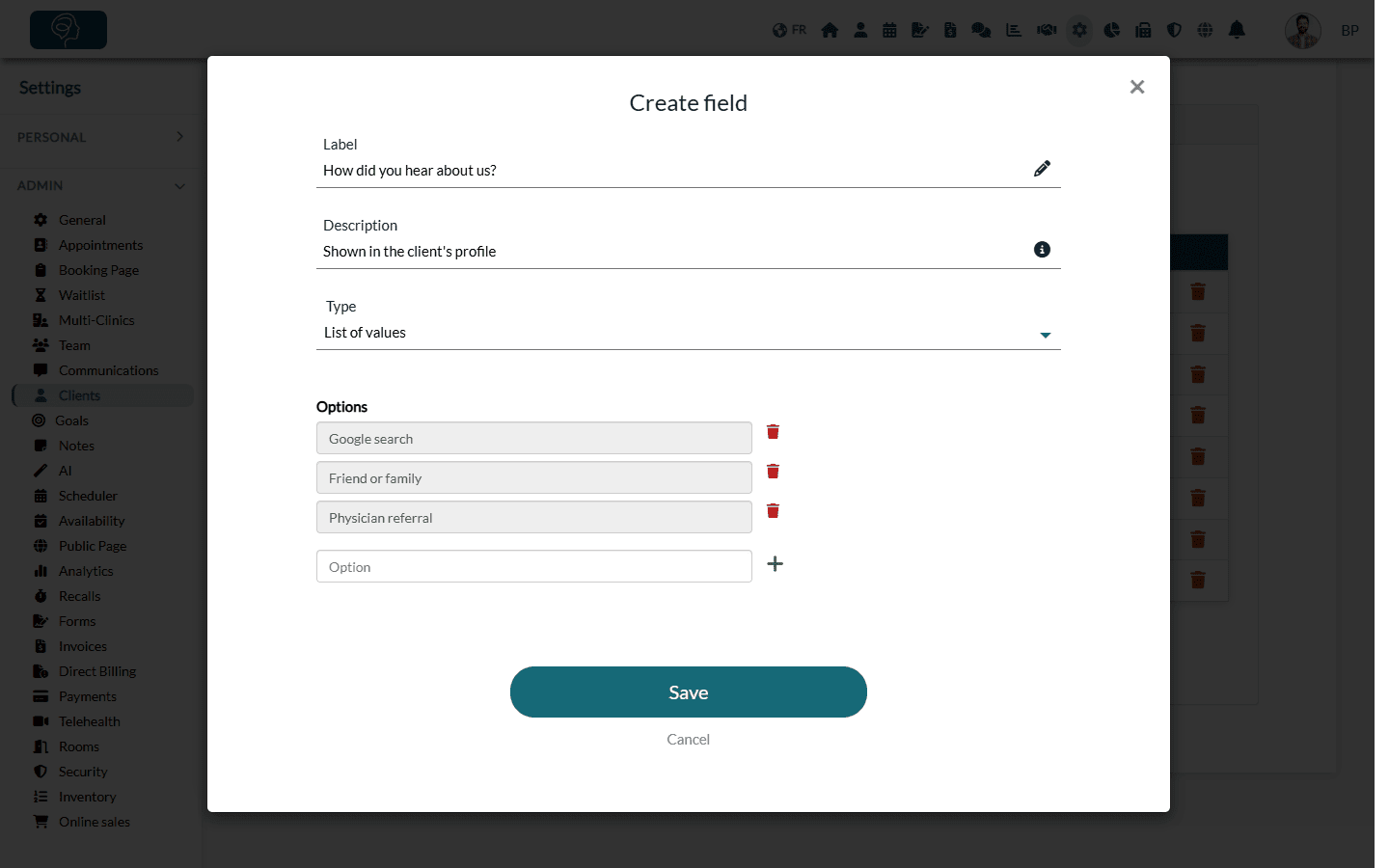
Task: Open General settings in sidebar
Action: pyautogui.click(x=82, y=220)
